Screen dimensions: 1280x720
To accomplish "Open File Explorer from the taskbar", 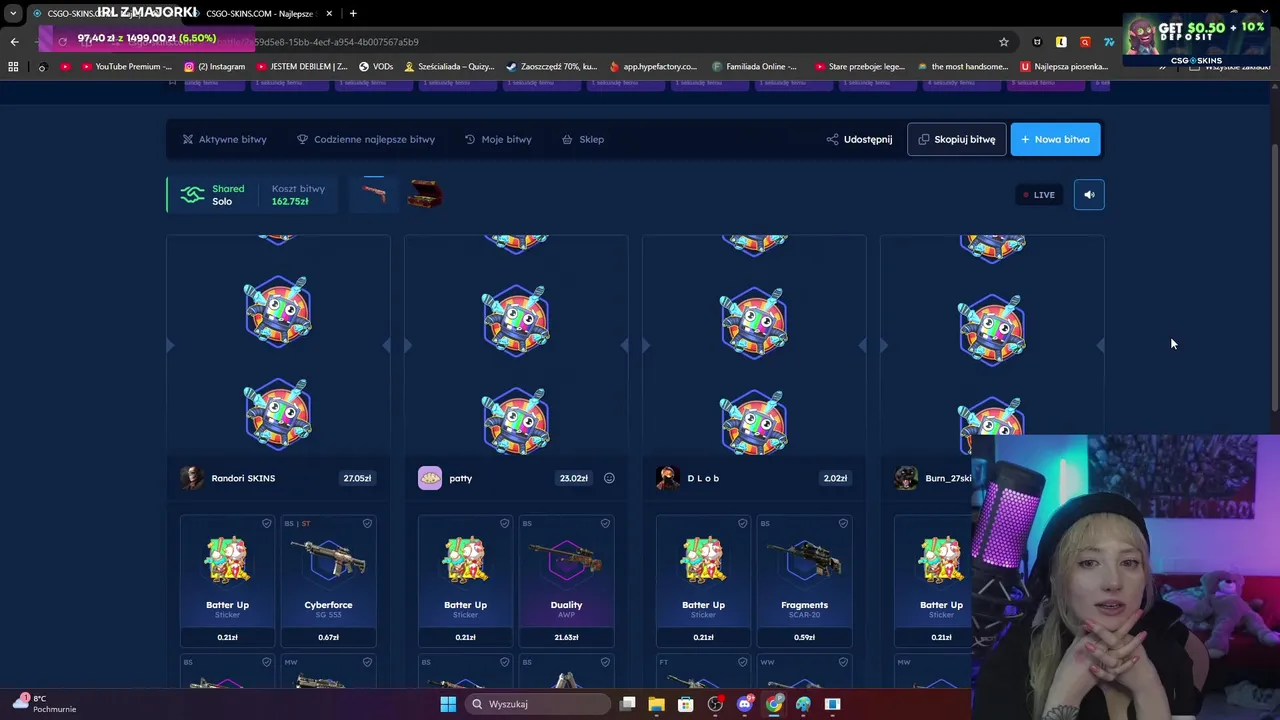I will tap(656, 704).
